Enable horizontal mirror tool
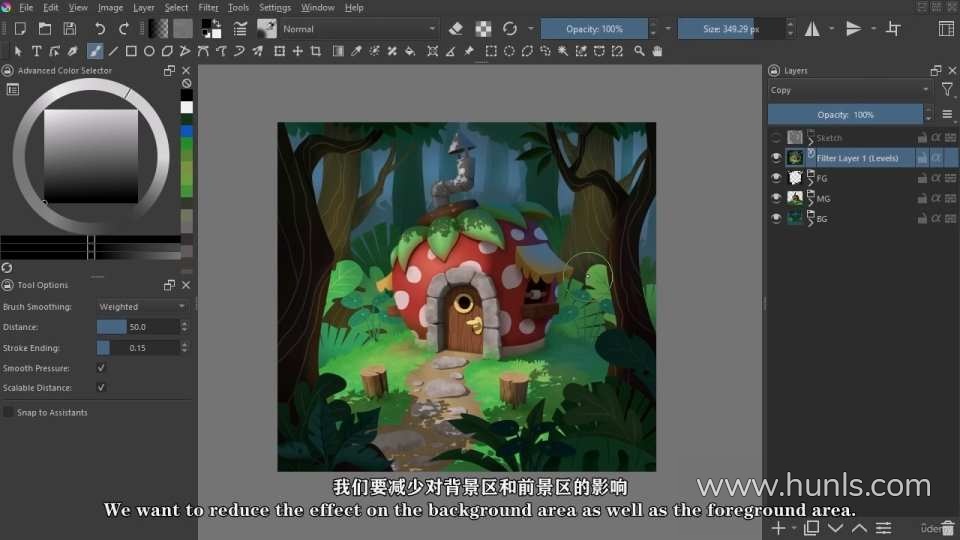The height and width of the screenshot is (540, 960). (812, 29)
